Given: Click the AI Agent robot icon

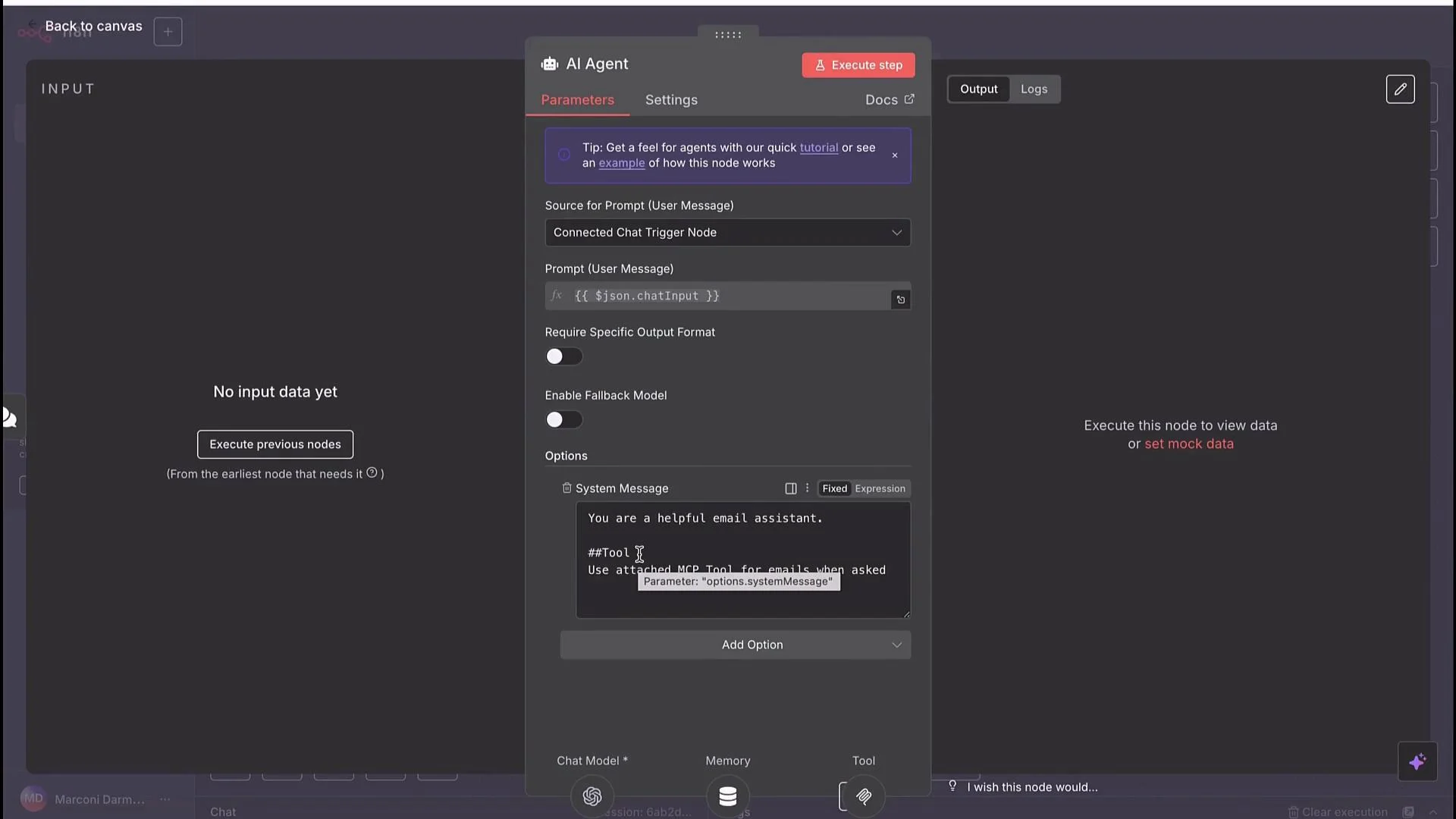Looking at the screenshot, I should pos(550,64).
